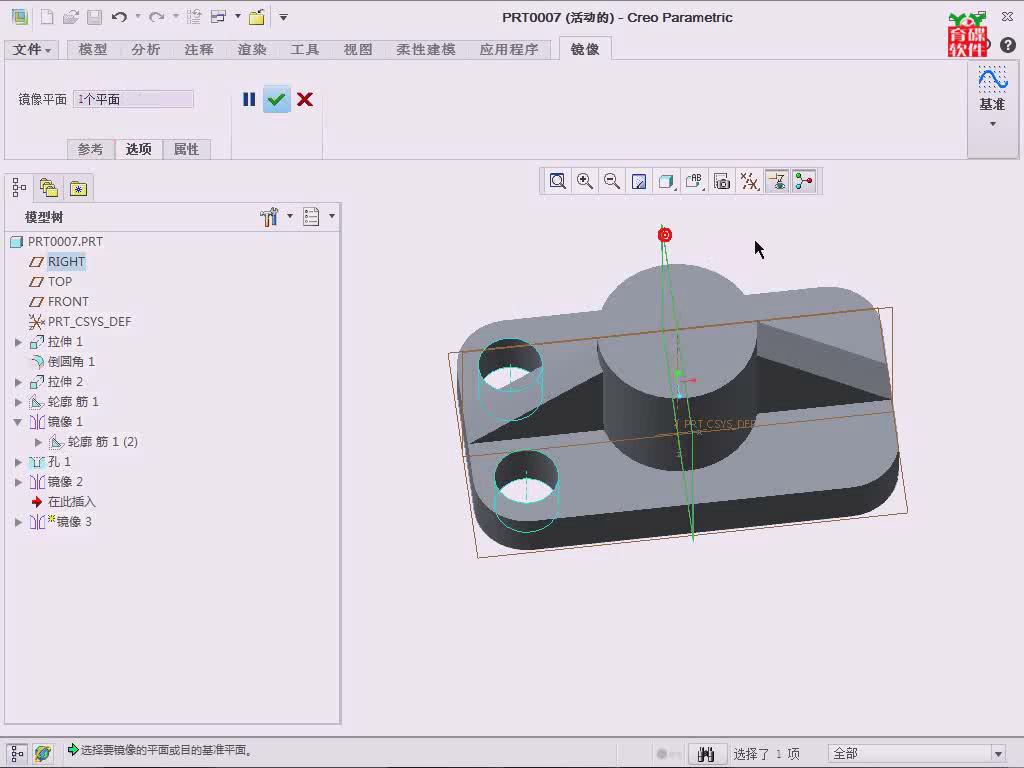1024x768 pixels.
Task: Open the 属性 panel tab
Action: 186,149
